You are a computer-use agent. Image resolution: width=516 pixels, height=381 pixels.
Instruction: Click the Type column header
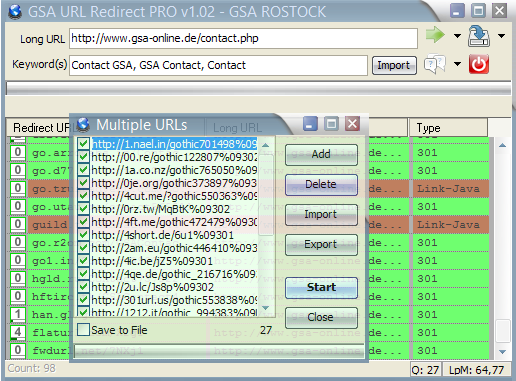pos(448,128)
